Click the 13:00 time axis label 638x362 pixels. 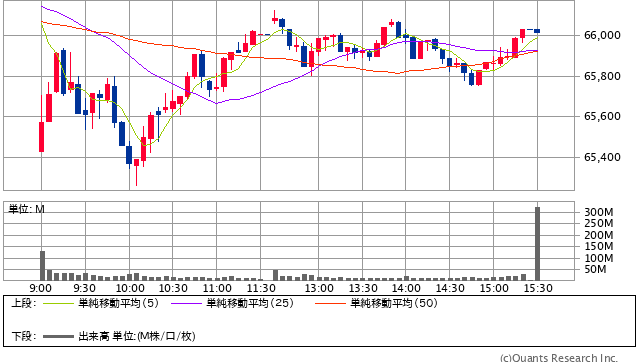coord(319,288)
